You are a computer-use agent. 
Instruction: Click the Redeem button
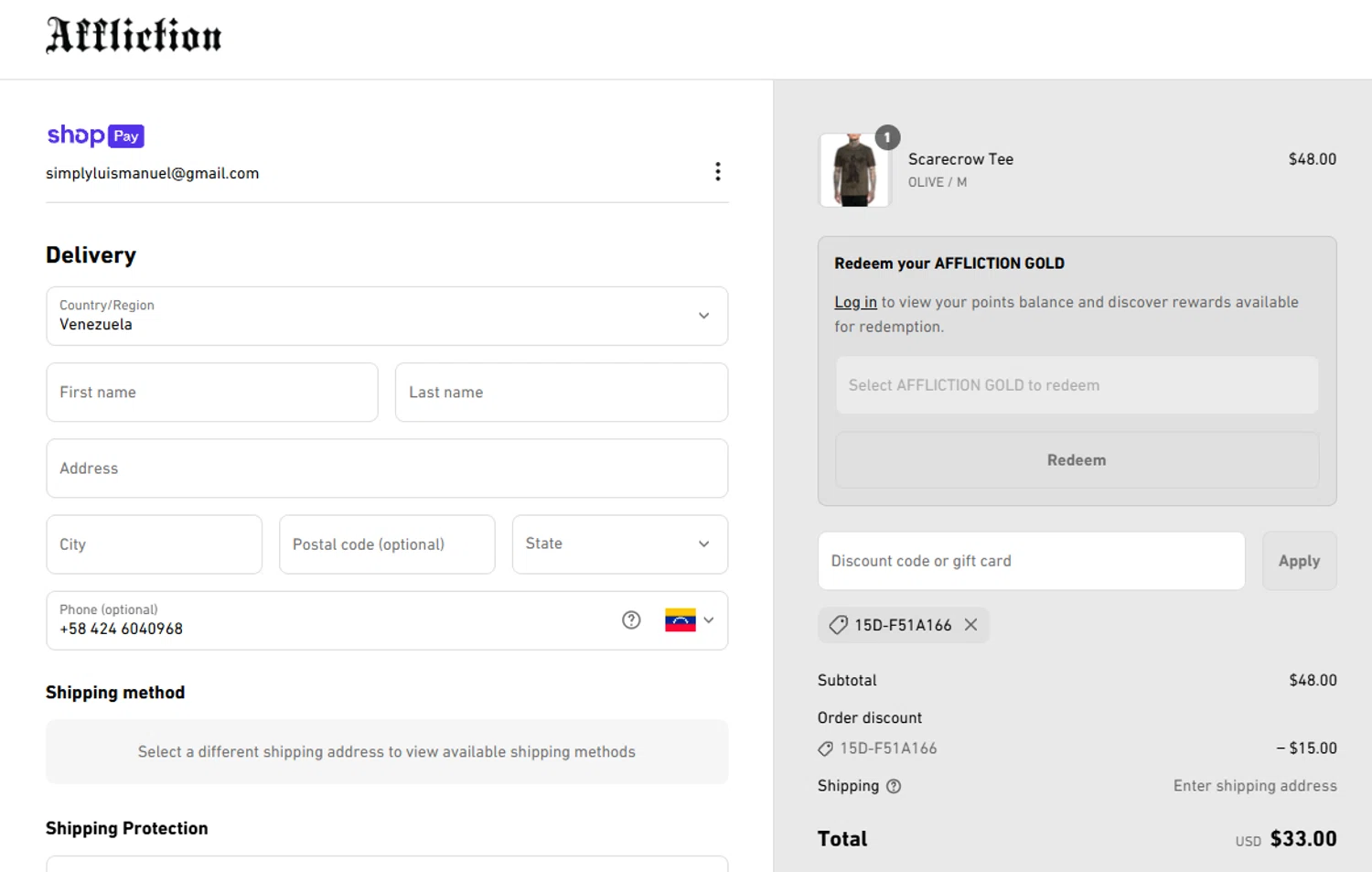(1077, 460)
